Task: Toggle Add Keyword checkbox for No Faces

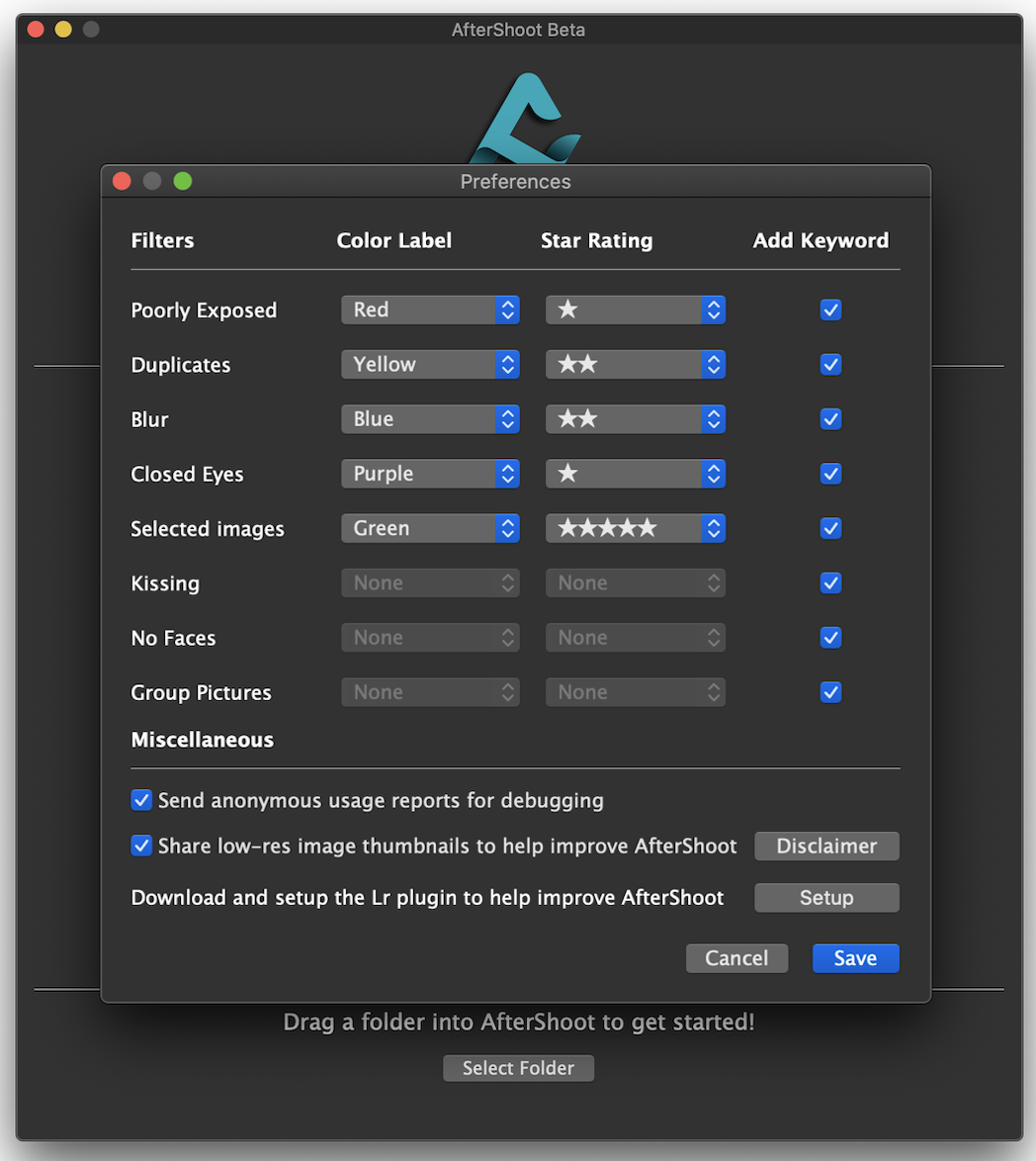Action: click(830, 638)
